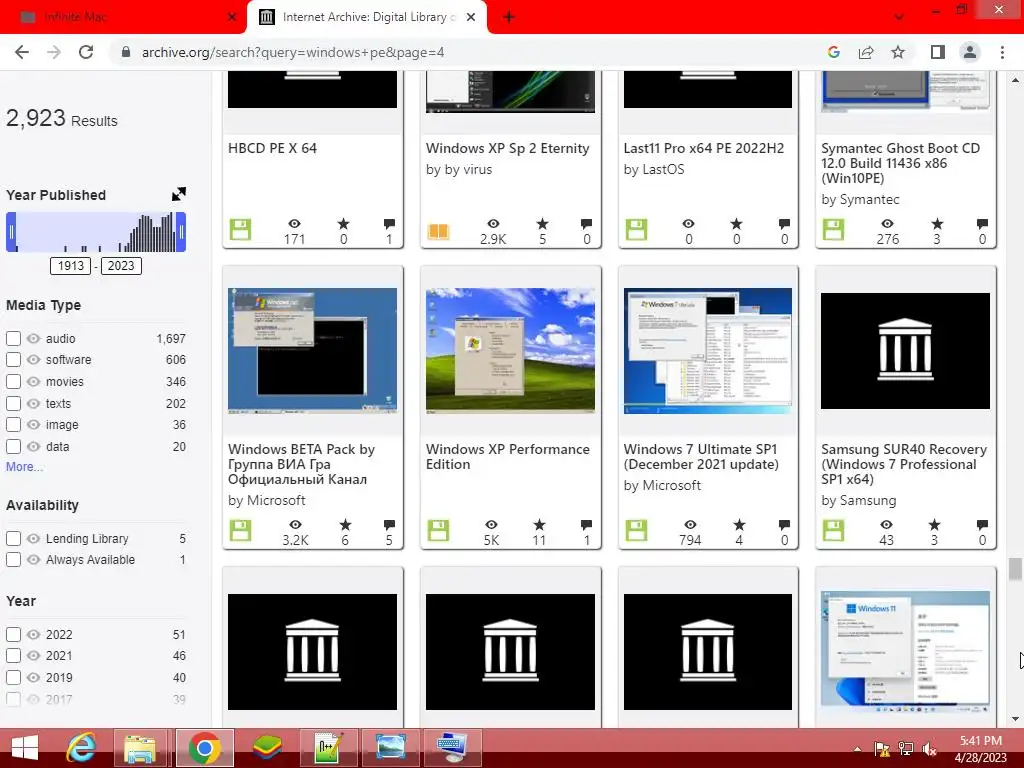The image size is (1024, 768).
Task: Click software icon on Last11 Pro x64 card
Action: [x=636, y=229]
